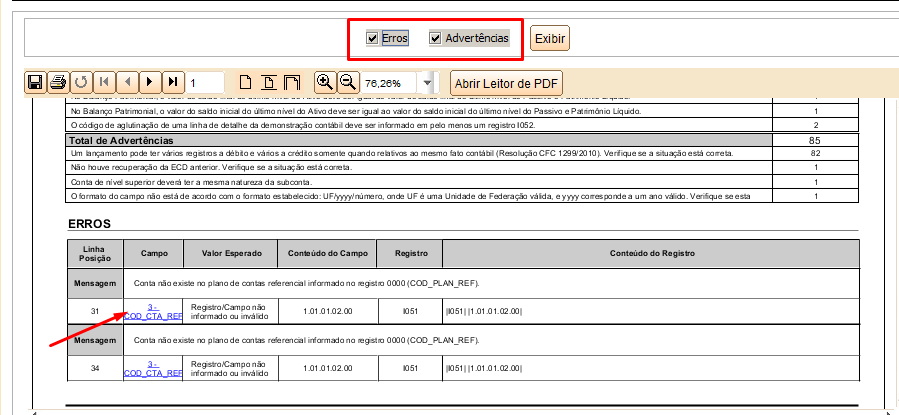
Task: Click the Mensagem label above line 34
Action: pos(95,340)
